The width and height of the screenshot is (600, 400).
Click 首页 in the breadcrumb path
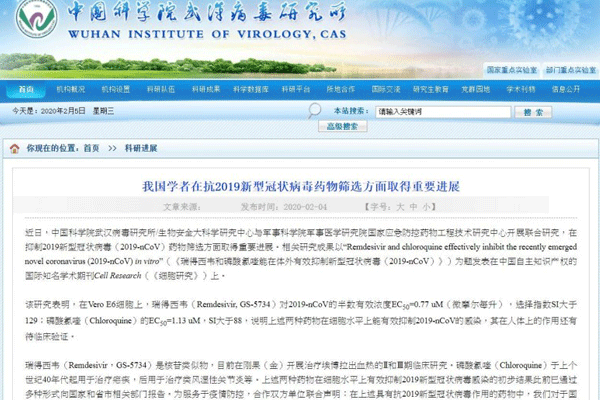(91, 149)
